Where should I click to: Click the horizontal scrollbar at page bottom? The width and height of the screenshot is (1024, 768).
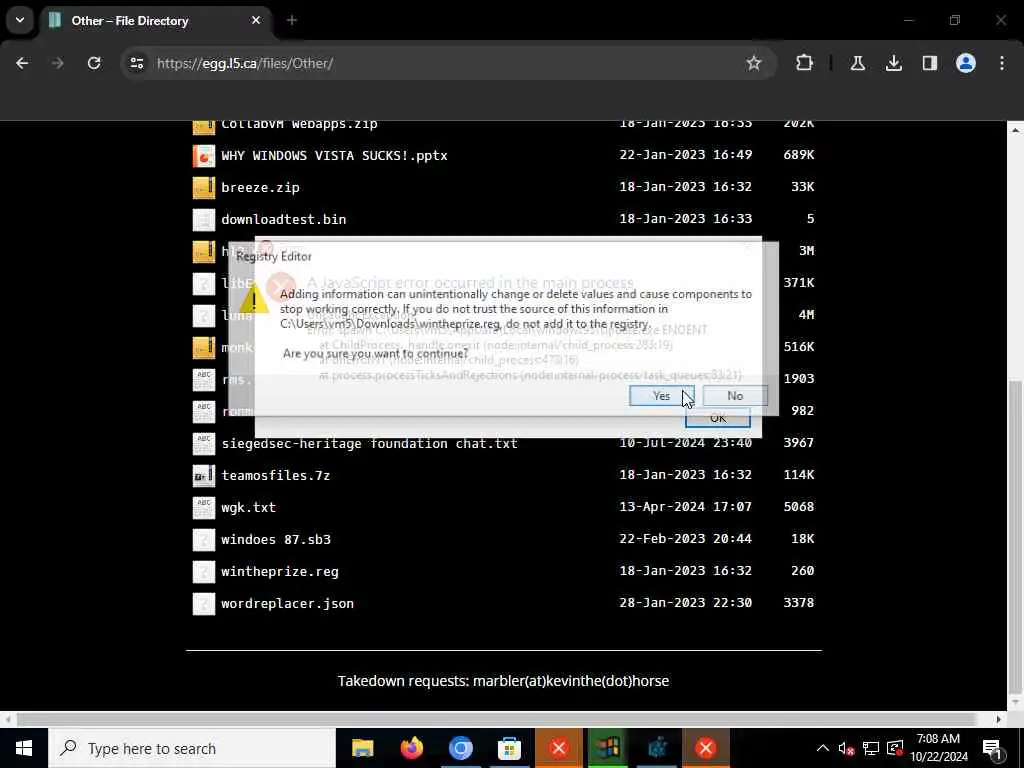(x=496, y=719)
